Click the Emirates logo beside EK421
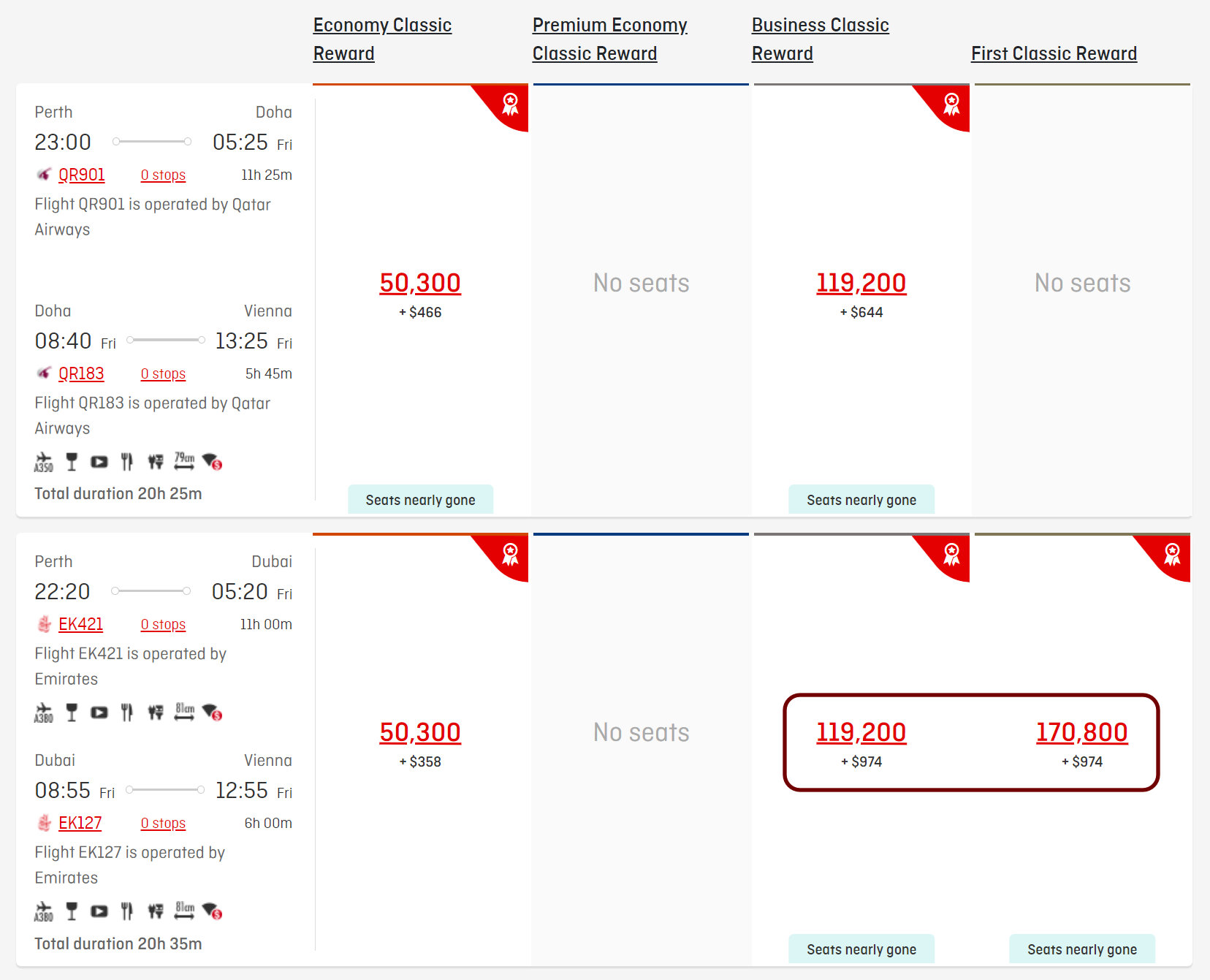Image resolution: width=1210 pixels, height=980 pixels. (x=44, y=624)
